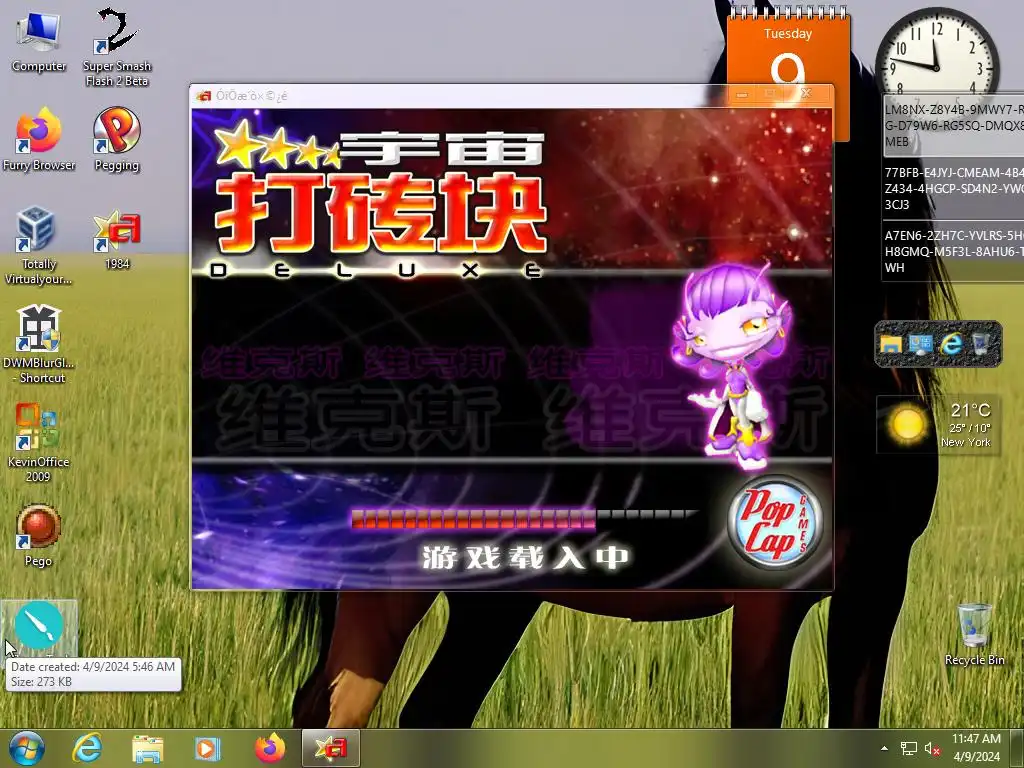Screen dimensions: 1024x768
Task: Select the note starting LM8NX-Z8Y4B
Action: tap(953, 126)
